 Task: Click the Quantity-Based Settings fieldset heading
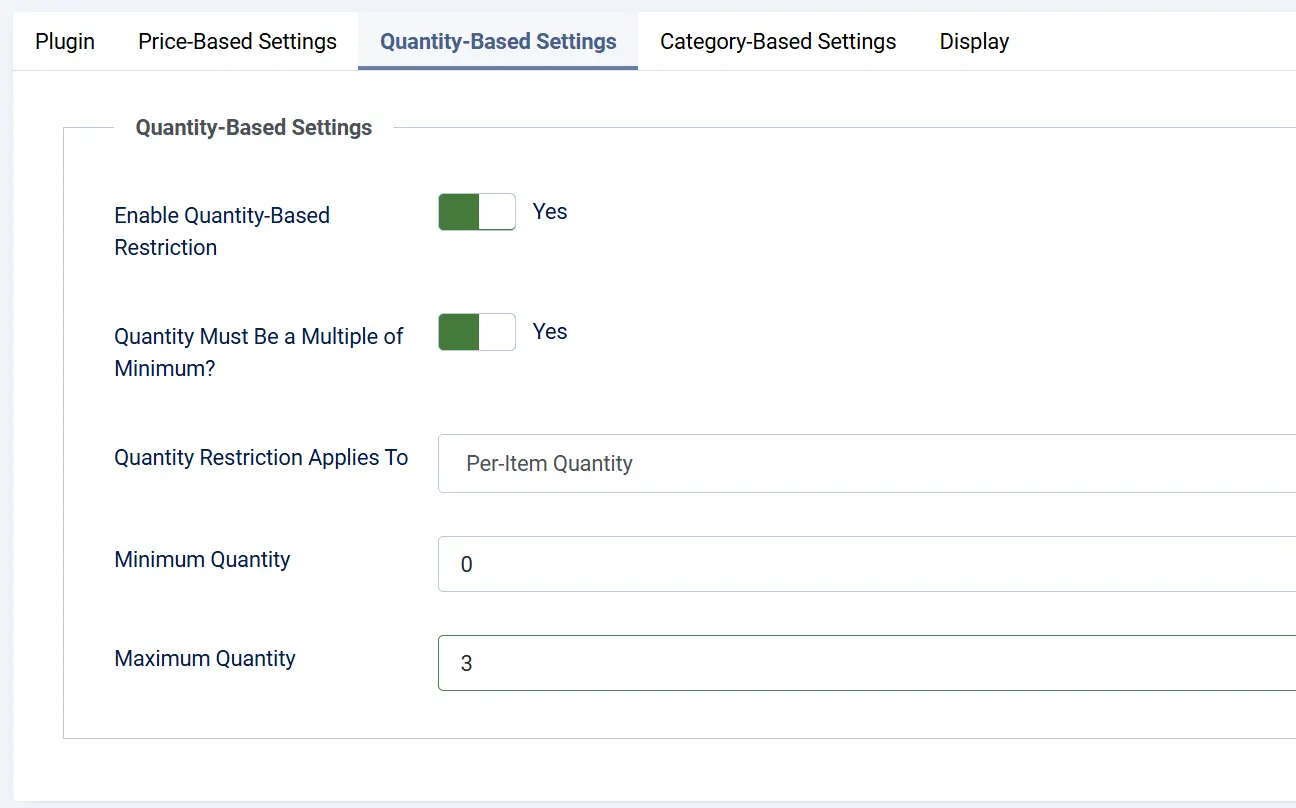point(254,127)
